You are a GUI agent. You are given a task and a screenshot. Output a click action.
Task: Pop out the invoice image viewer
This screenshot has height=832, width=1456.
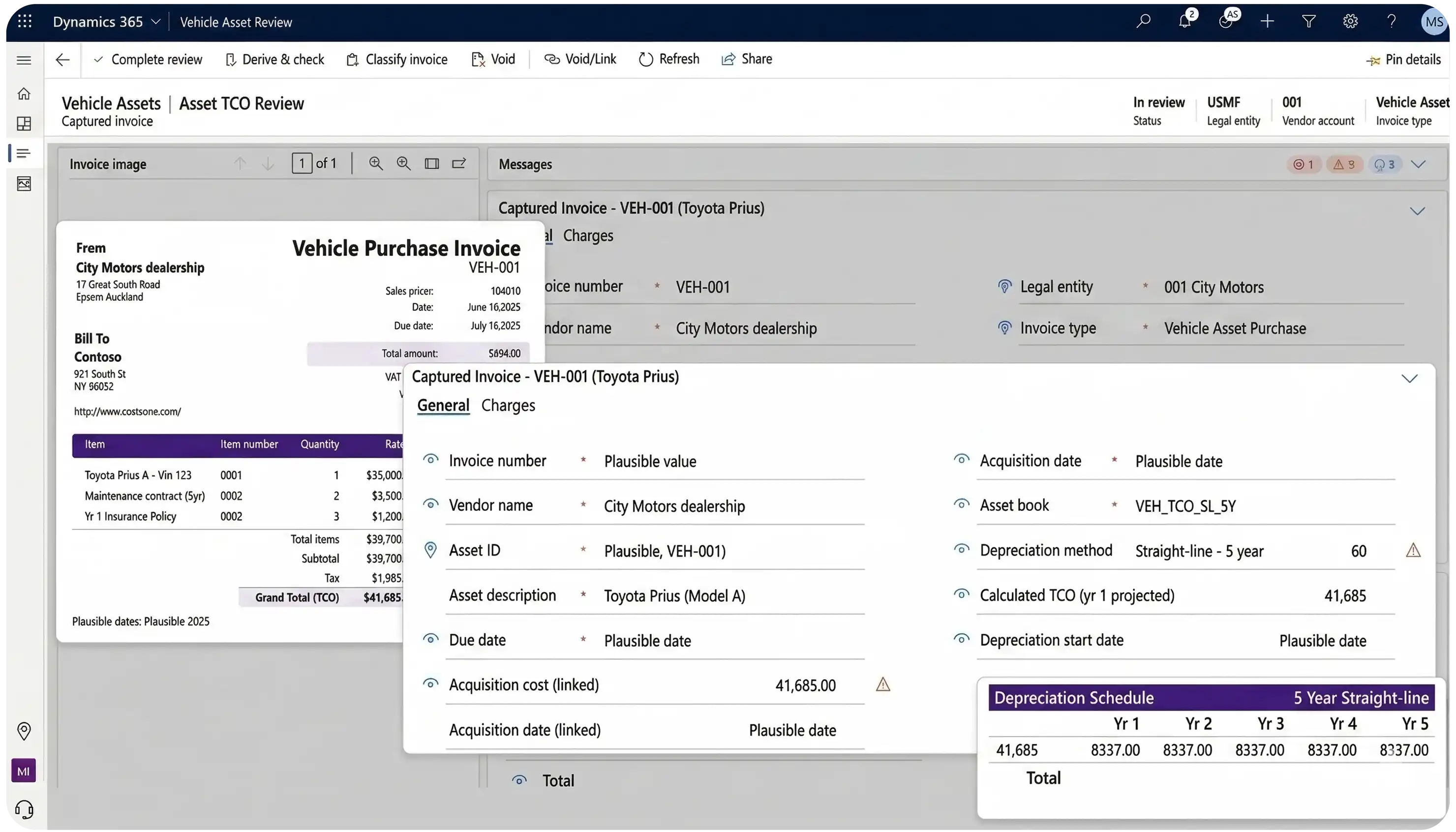pos(459,164)
